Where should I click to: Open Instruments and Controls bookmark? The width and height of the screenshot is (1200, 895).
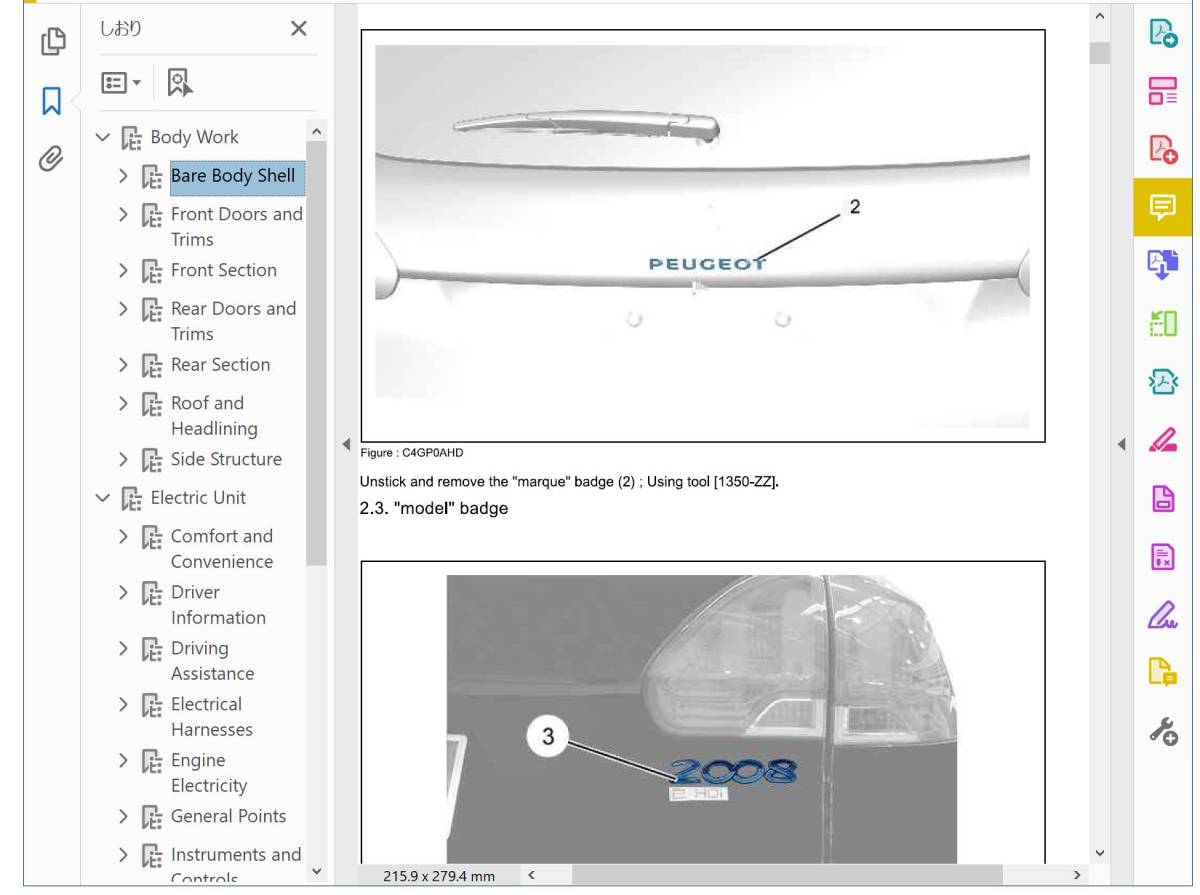click(x=235, y=866)
